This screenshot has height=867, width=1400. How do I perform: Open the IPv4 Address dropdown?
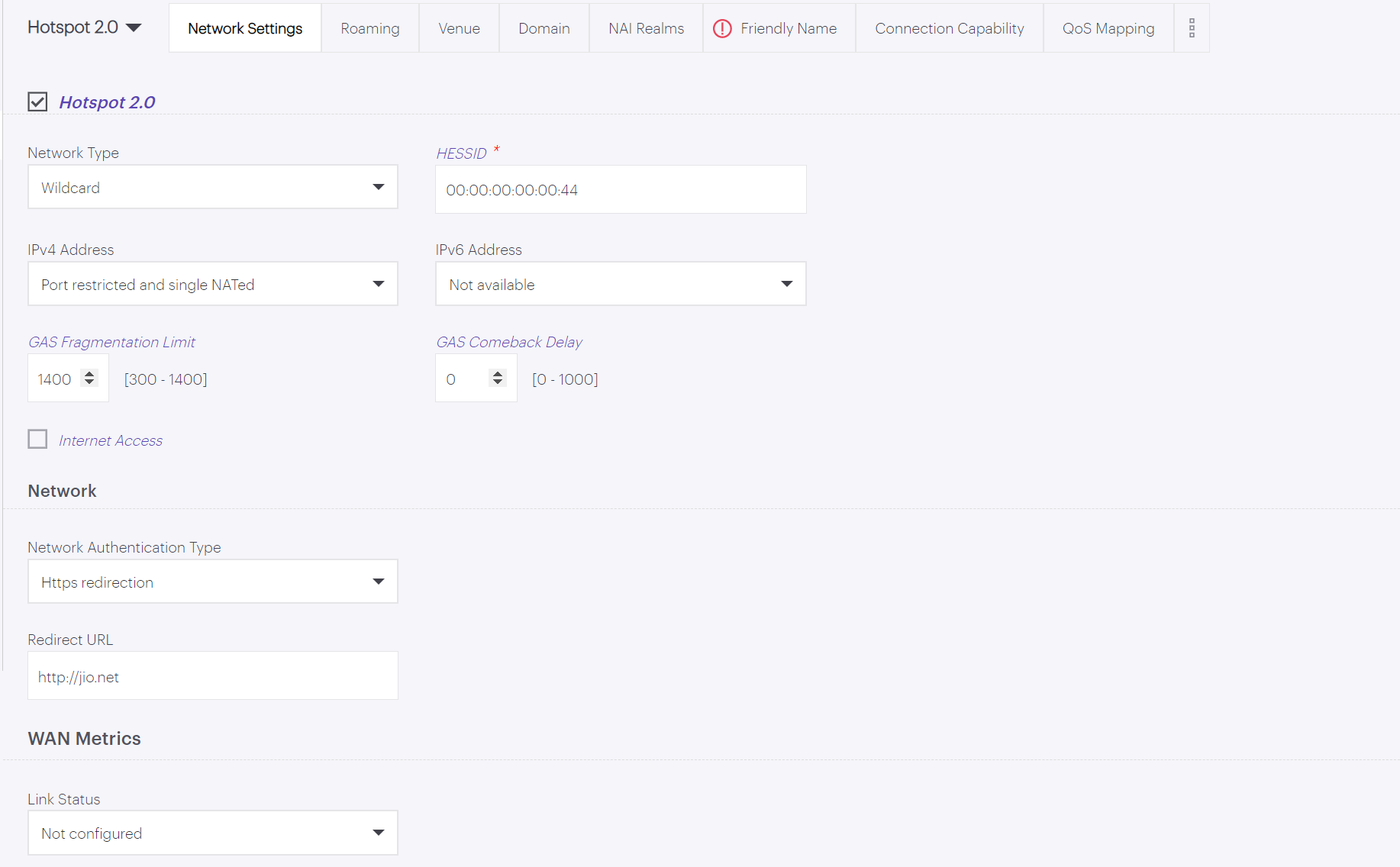(x=212, y=285)
